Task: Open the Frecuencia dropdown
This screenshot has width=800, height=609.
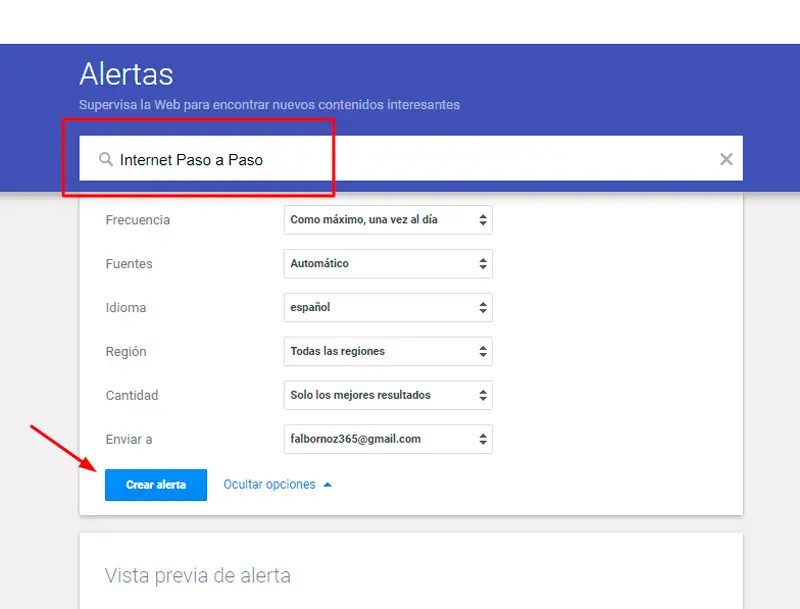Action: [x=388, y=220]
